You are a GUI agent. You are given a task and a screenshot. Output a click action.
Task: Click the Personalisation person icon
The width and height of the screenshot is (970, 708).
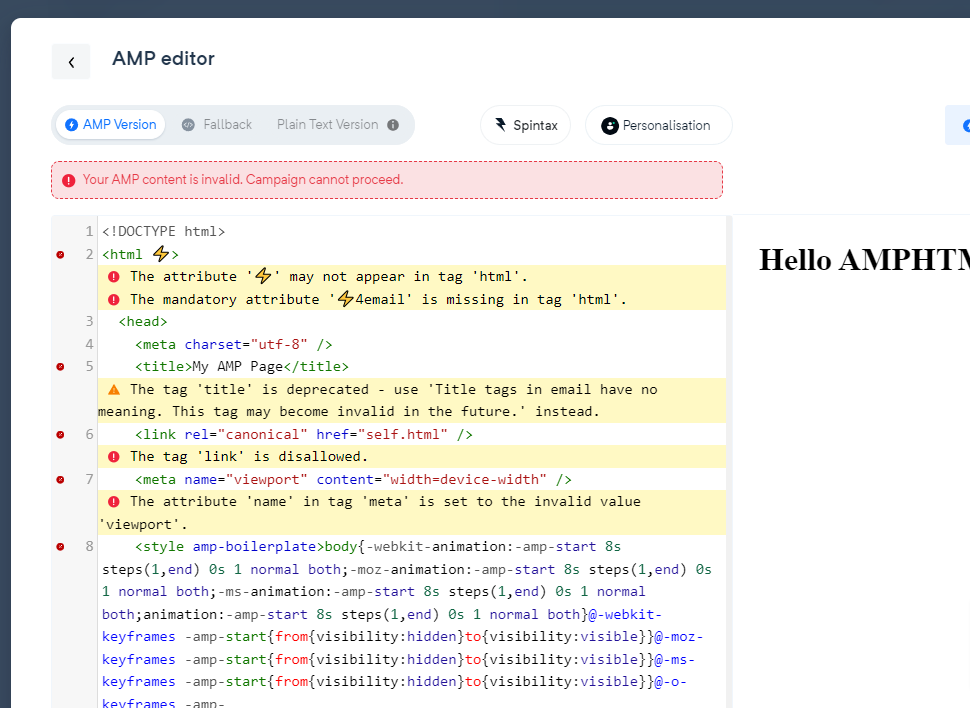pyautogui.click(x=609, y=126)
